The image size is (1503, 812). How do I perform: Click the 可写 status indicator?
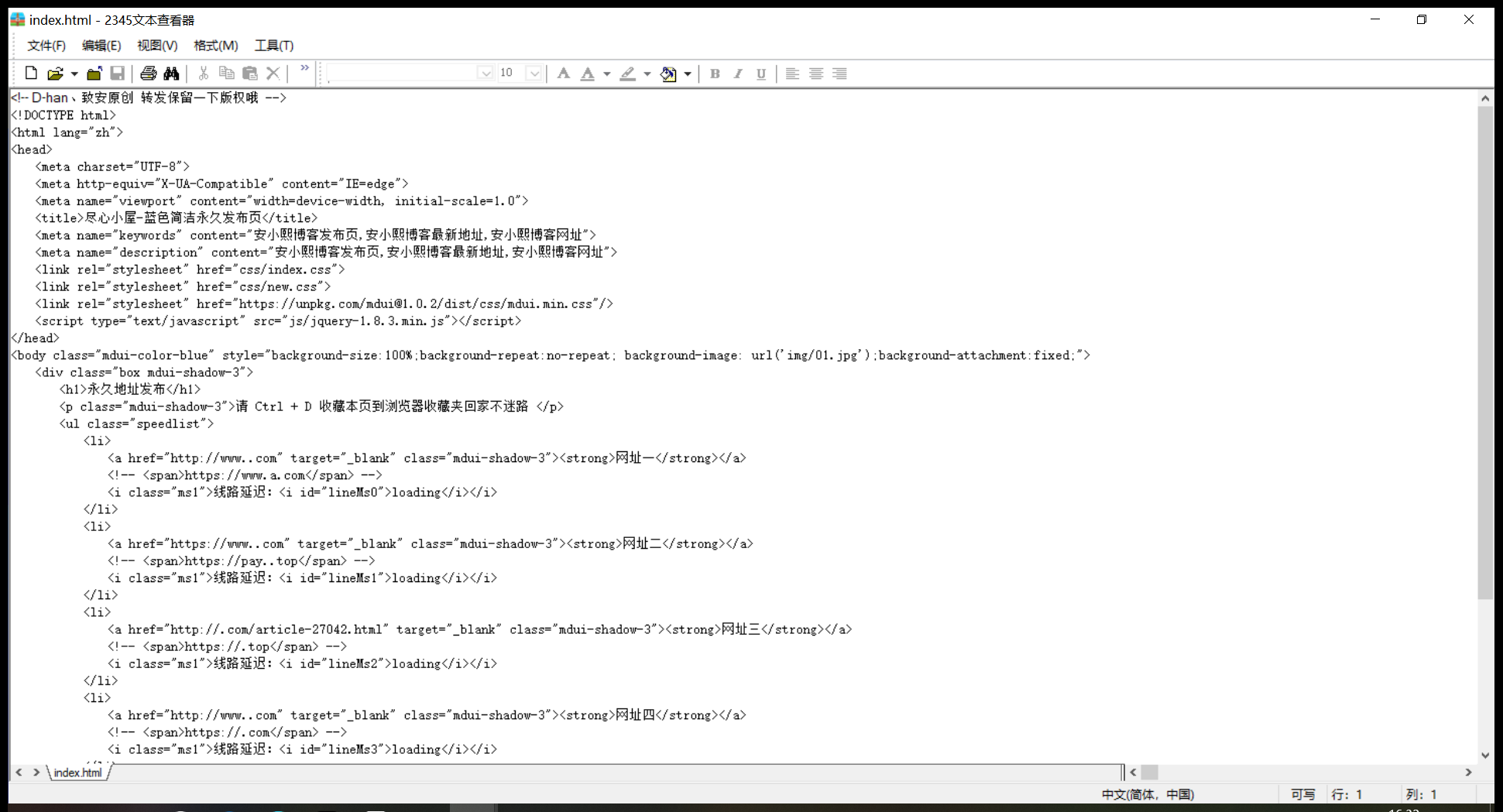point(1302,795)
